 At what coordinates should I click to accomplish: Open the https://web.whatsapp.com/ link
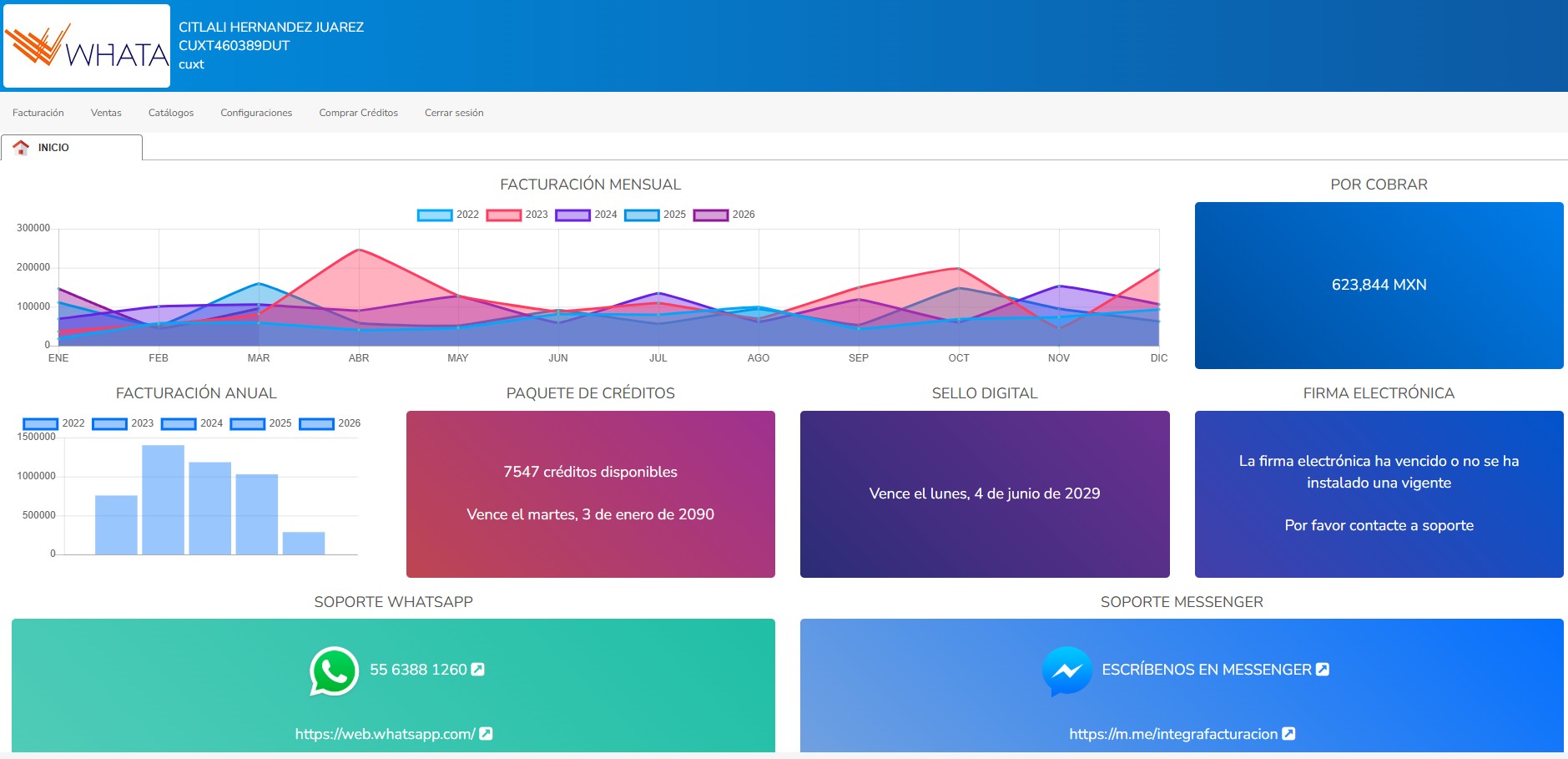(x=385, y=734)
